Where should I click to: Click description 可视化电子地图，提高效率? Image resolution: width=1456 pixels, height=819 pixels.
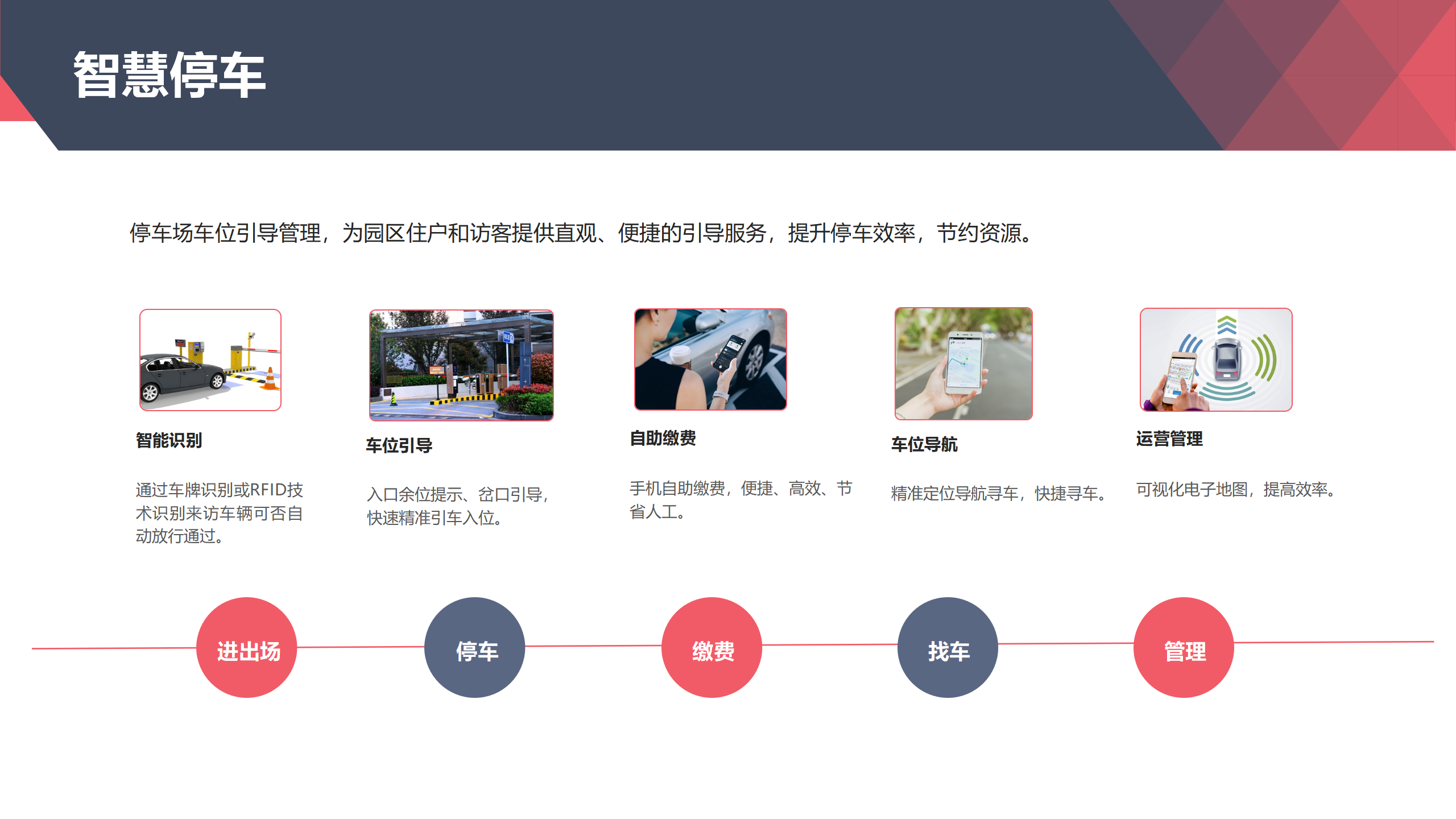pos(1237,489)
